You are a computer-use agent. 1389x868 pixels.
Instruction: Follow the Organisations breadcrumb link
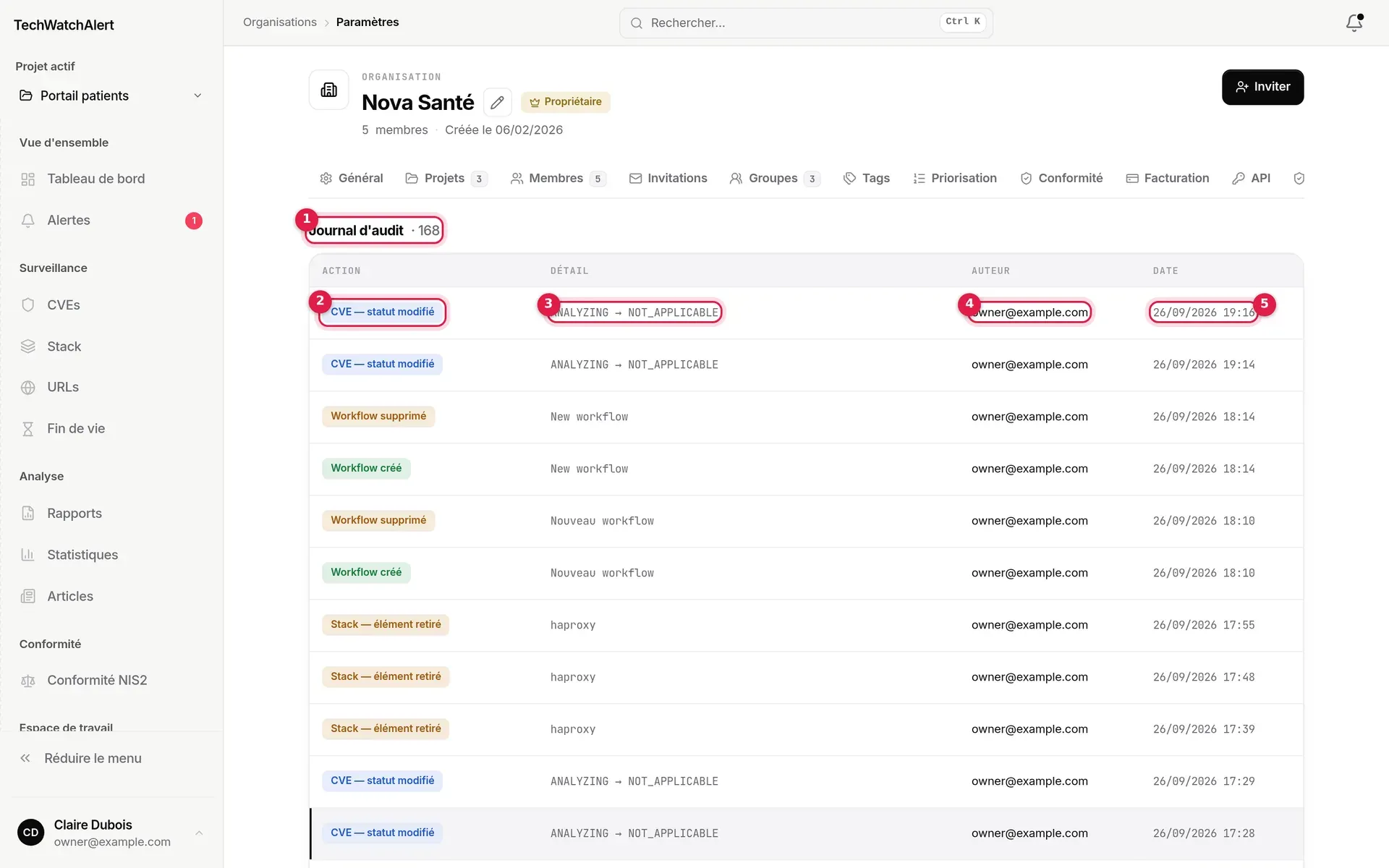(x=280, y=22)
